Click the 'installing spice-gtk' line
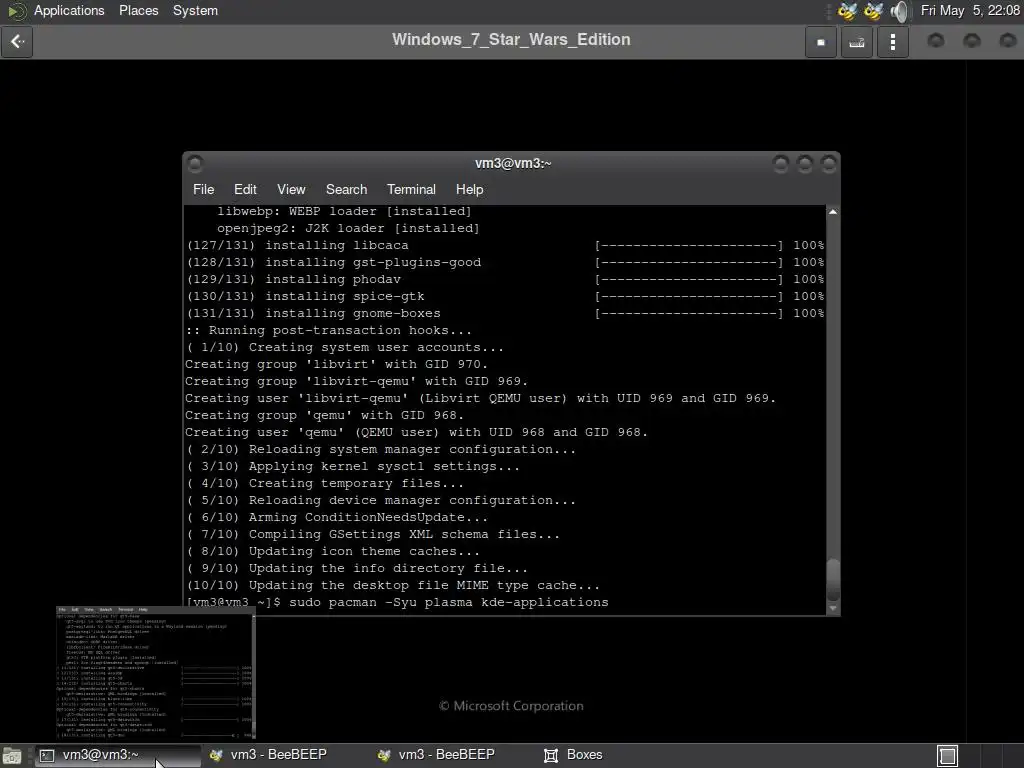Screen dimensions: 1024x768 coord(505,296)
